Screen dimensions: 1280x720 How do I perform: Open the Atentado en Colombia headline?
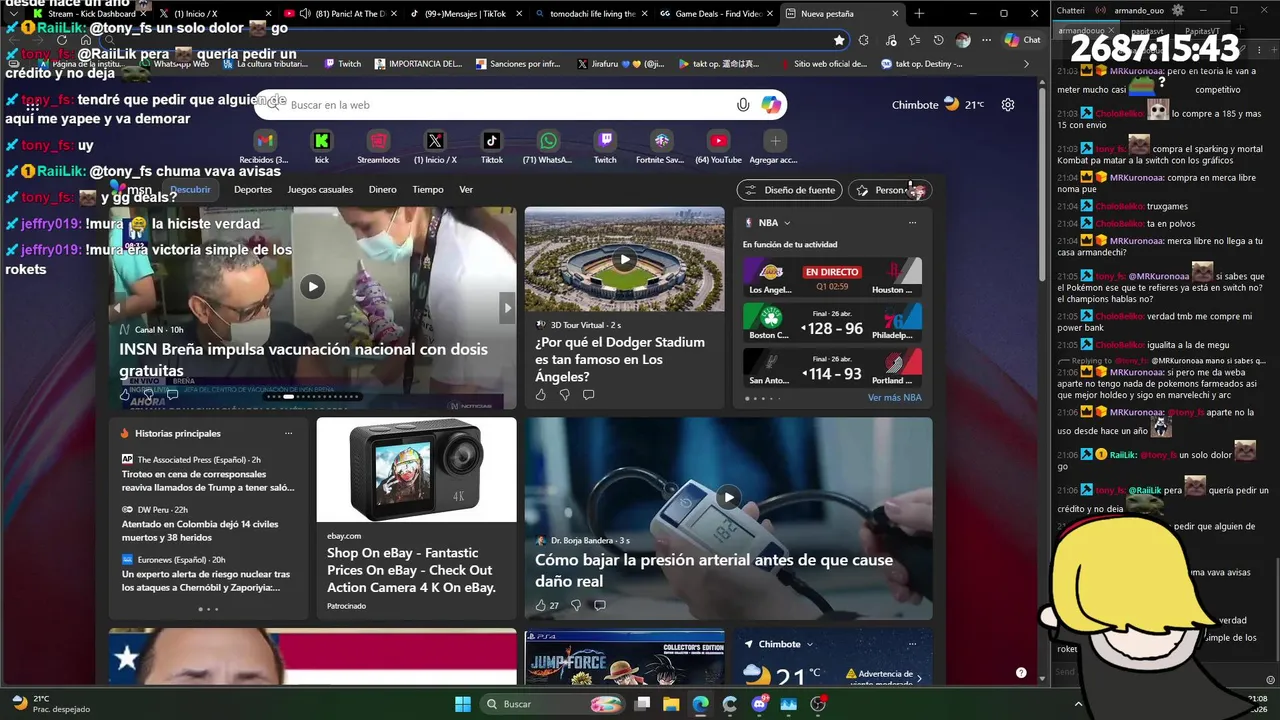tap(200, 530)
